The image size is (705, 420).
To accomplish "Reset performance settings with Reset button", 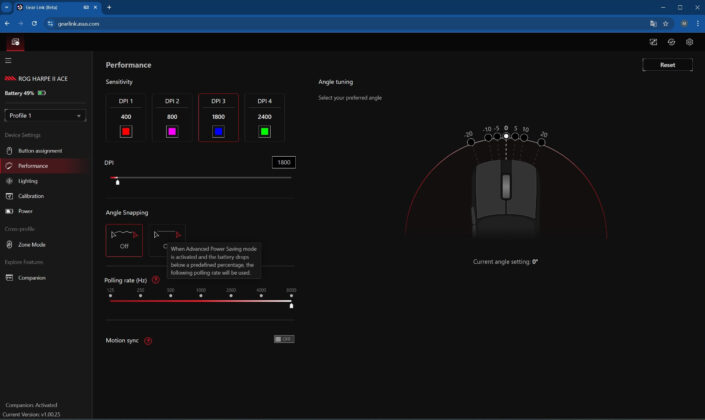I will pyautogui.click(x=668, y=65).
